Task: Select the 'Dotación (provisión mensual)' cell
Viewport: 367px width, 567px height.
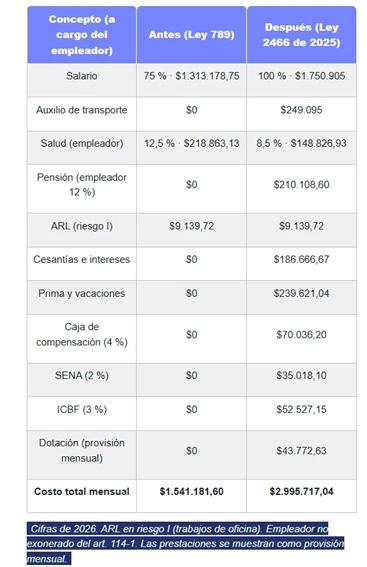Action: pyautogui.click(x=82, y=455)
